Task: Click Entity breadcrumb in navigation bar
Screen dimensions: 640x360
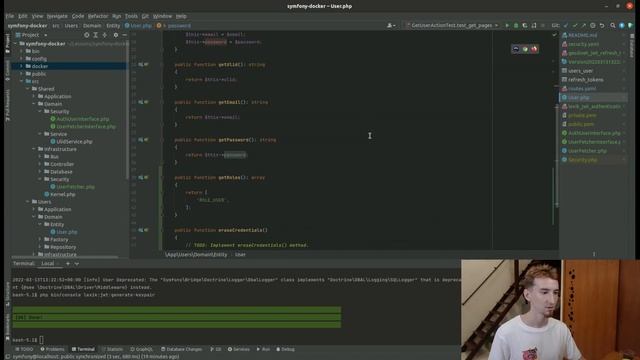Action: point(113,26)
